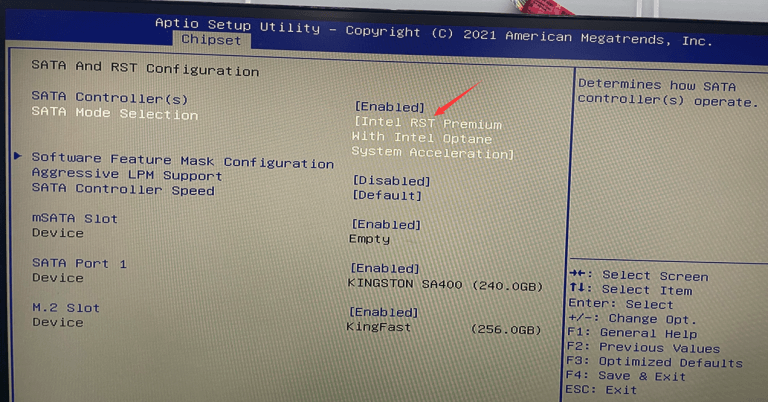
Task: Click the Aptio Setup Utility title
Action: point(237,24)
